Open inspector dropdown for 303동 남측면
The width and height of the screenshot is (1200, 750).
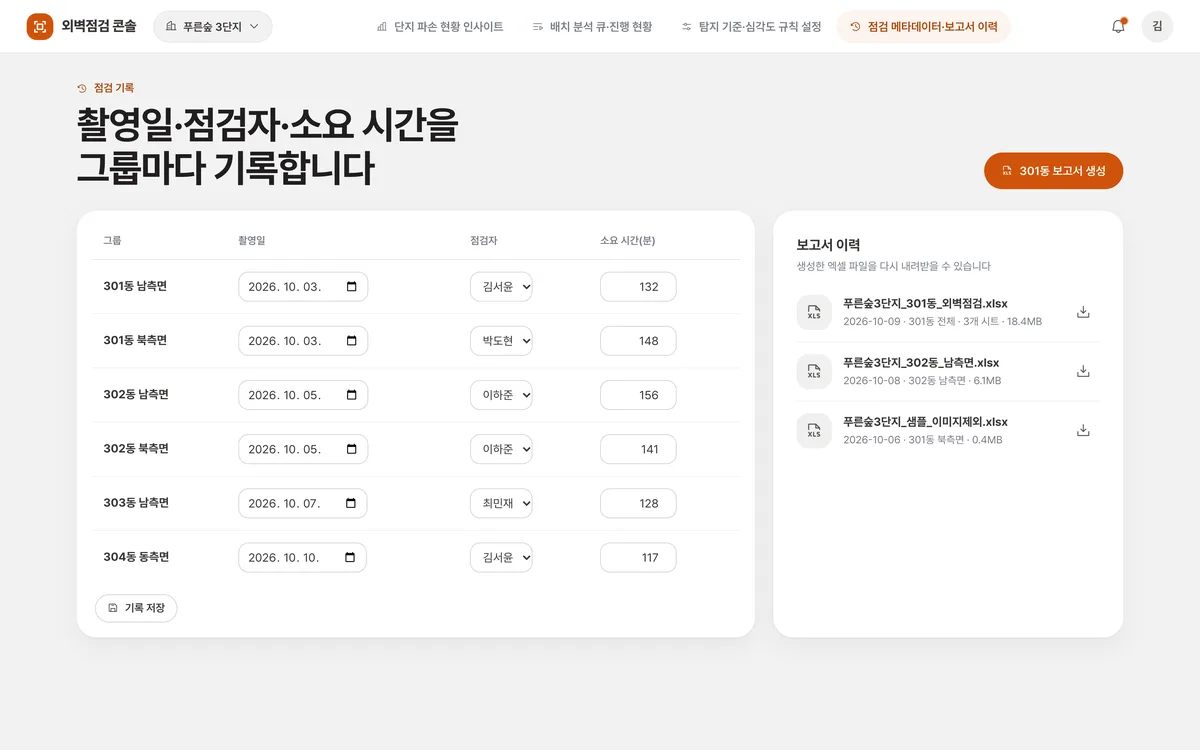[x=501, y=503]
